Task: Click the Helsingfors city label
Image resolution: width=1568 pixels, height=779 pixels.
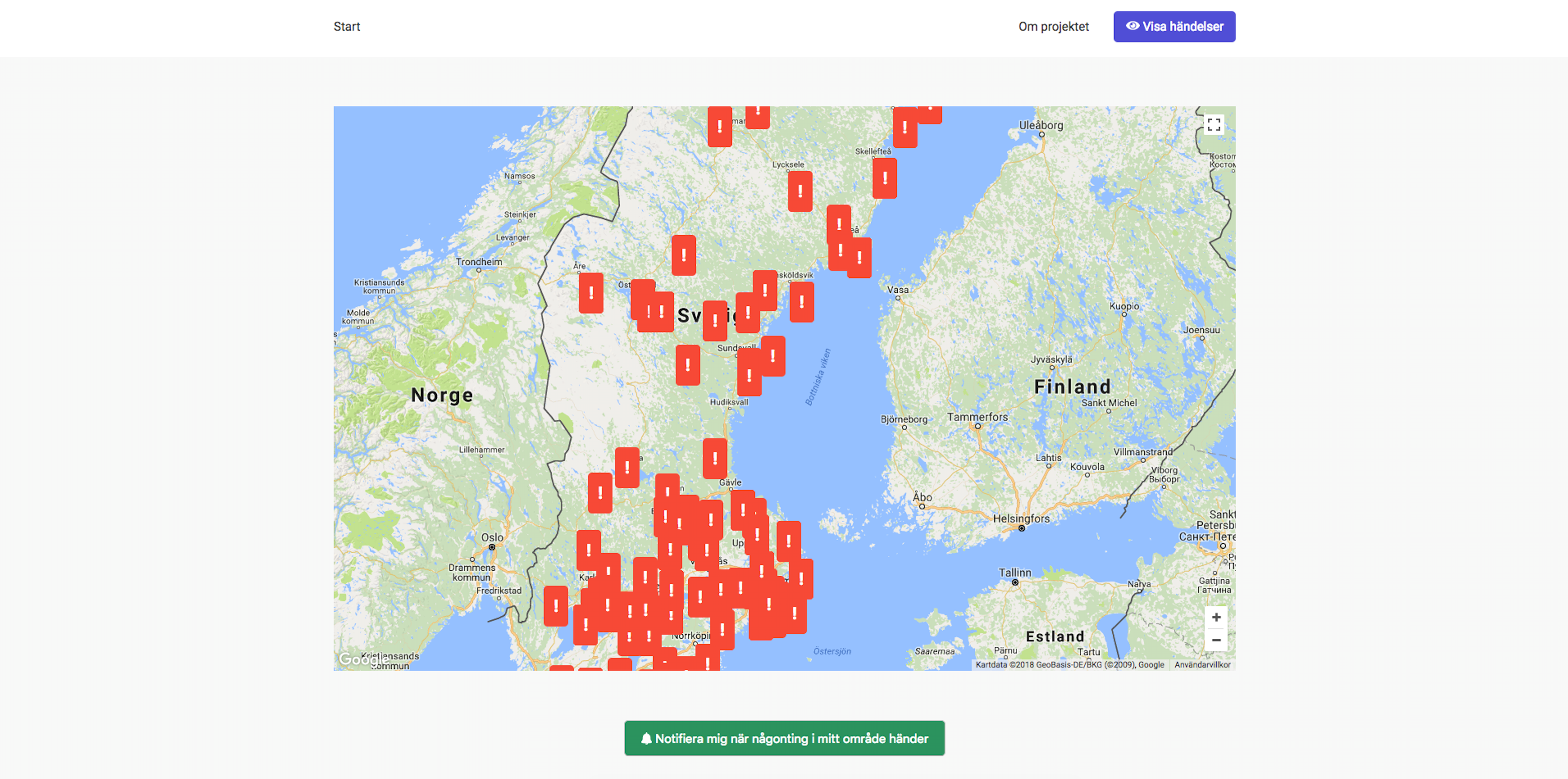Action: pos(1021,519)
